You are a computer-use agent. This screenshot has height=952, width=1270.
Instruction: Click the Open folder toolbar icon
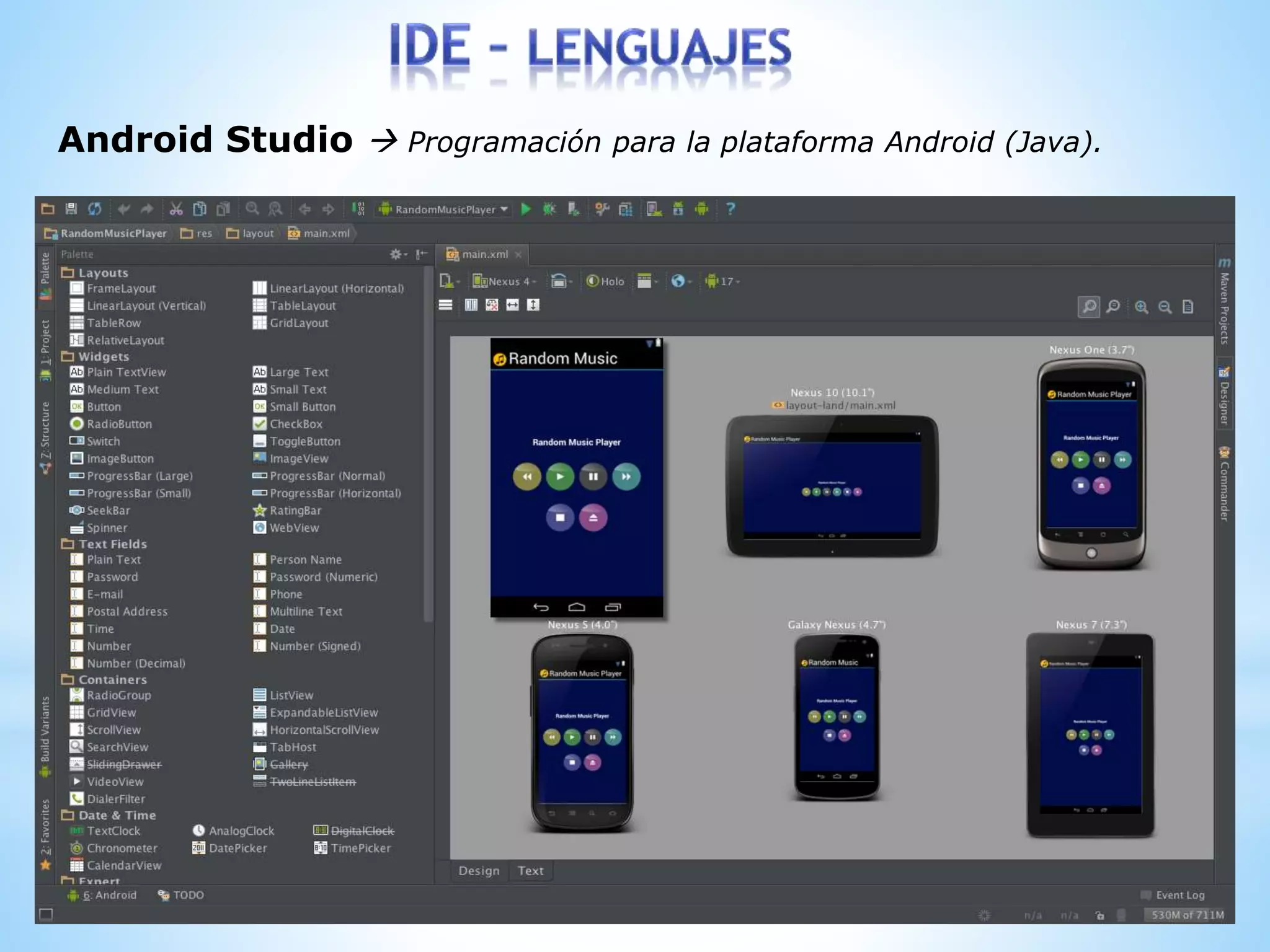[48, 209]
